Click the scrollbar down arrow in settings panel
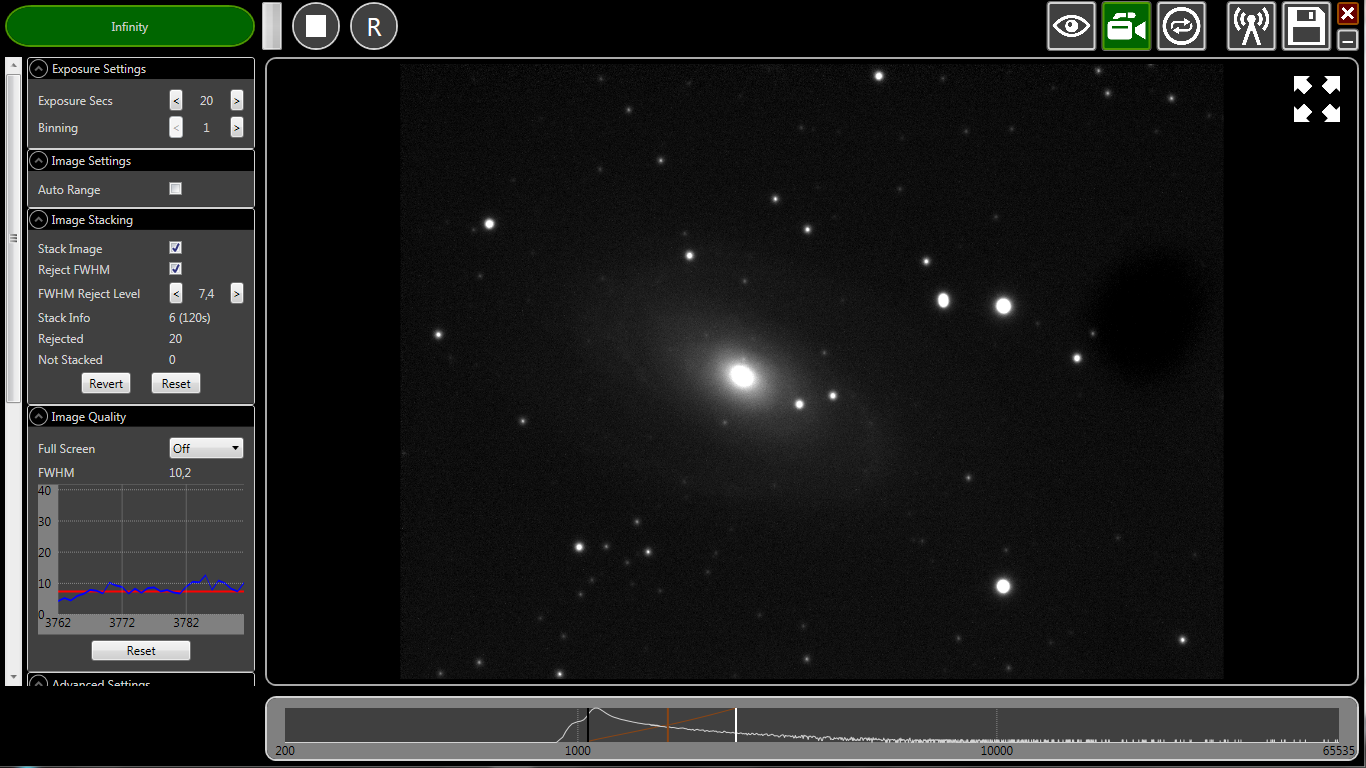The width and height of the screenshot is (1366, 768). pos(13,677)
